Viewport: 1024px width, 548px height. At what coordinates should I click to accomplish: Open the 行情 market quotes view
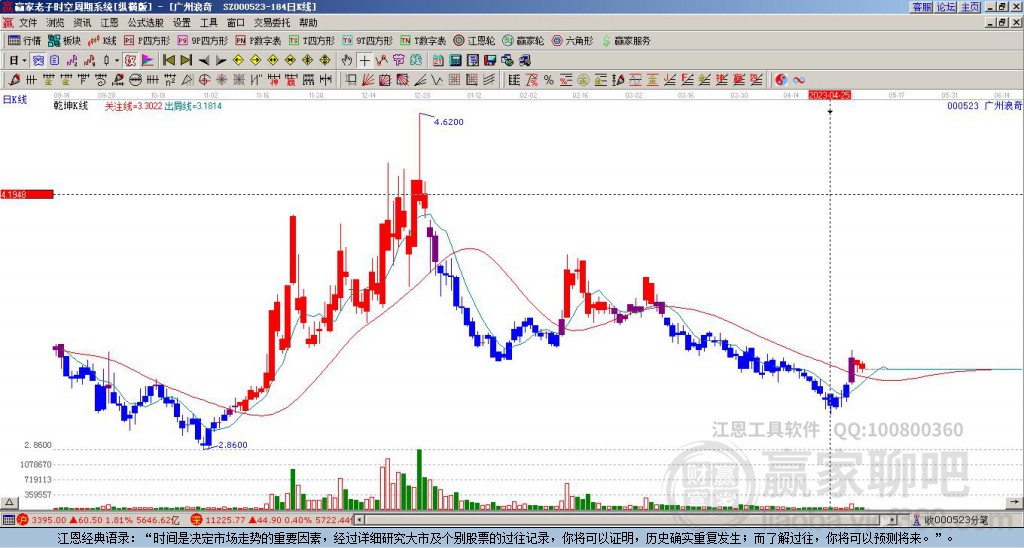point(25,40)
